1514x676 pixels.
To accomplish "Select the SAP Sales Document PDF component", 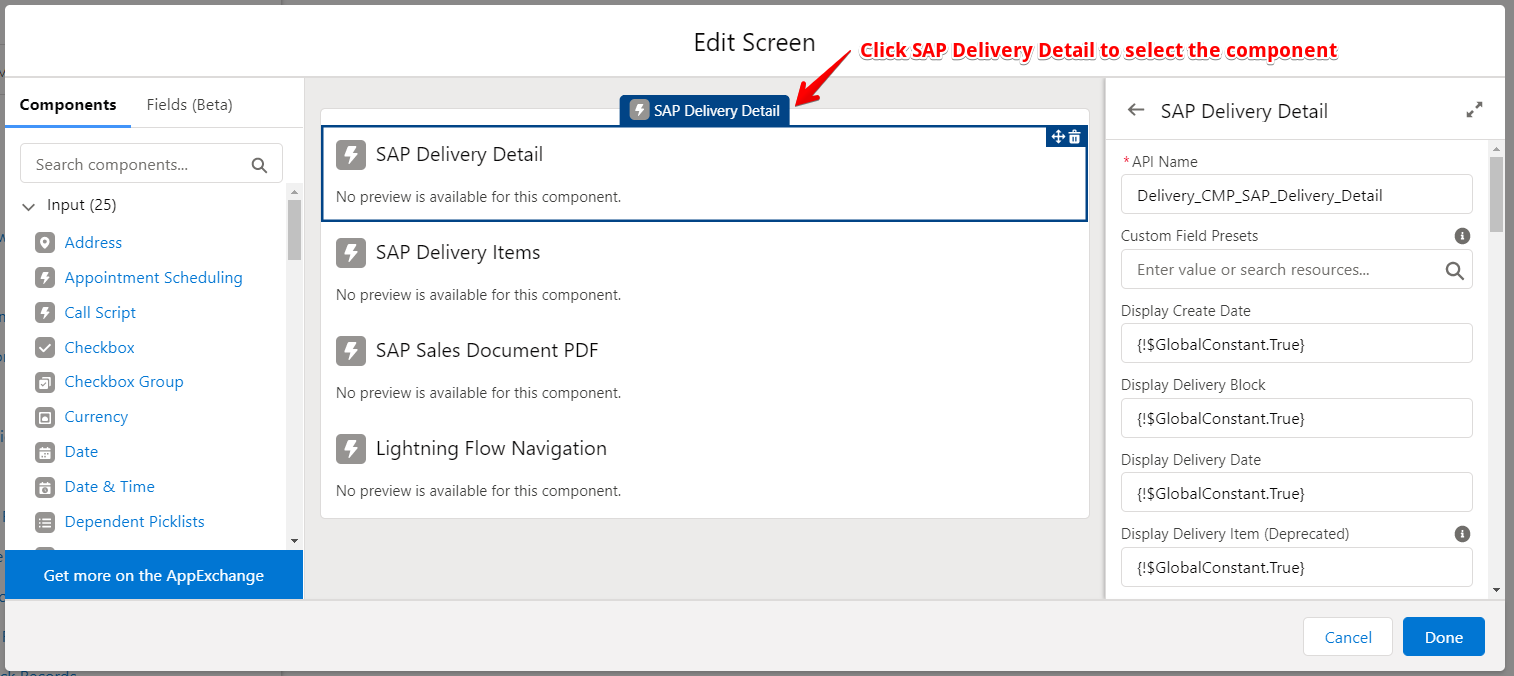I will click(x=705, y=369).
